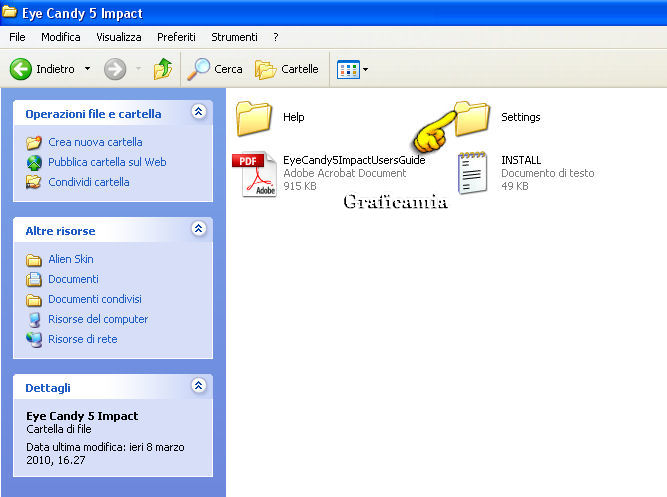This screenshot has height=497, width=667.
Task: Select the Help folder icon
Action: point(254,118)
